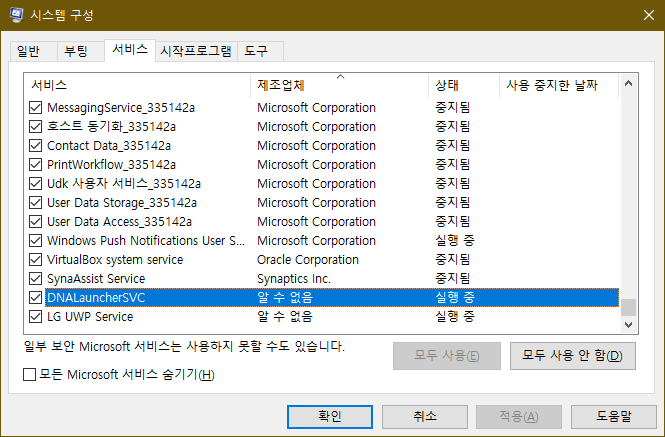The image size is (665, 437).
Task: Toggle Contact Data_335142a checkbox
Action: click(x=36, y=146)
